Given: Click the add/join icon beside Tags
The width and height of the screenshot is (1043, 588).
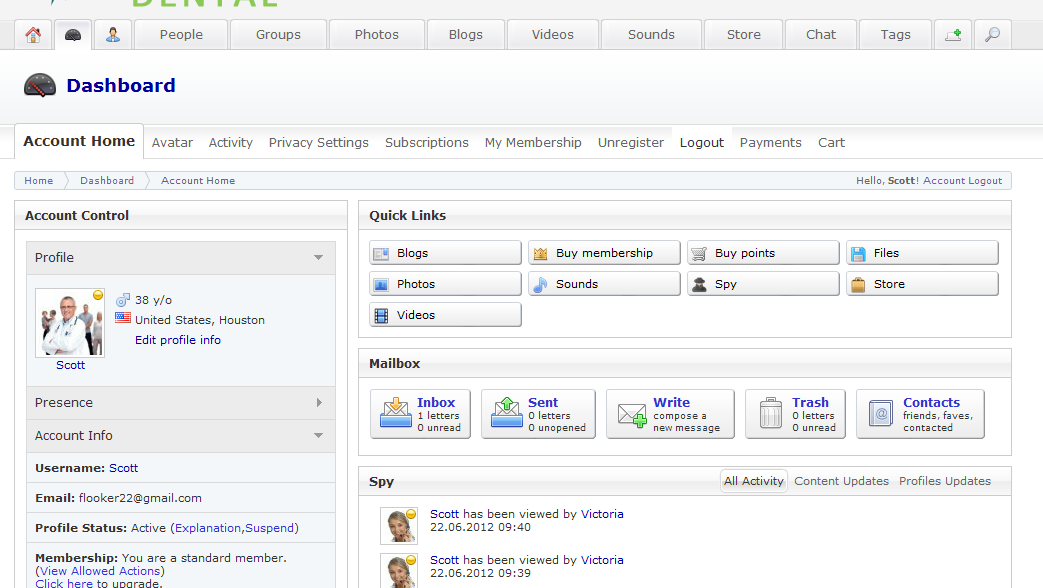Looking at the screenshot, I should (953, 35).
